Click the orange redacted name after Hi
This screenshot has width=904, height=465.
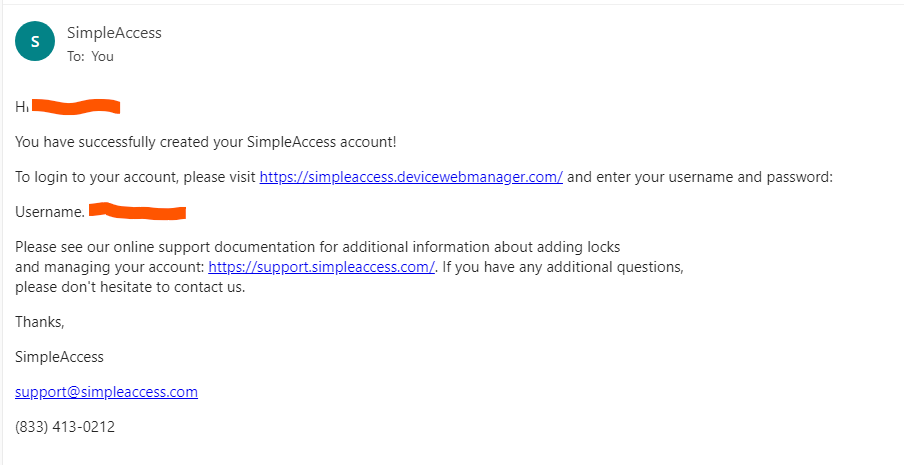(x=76, y=107)
